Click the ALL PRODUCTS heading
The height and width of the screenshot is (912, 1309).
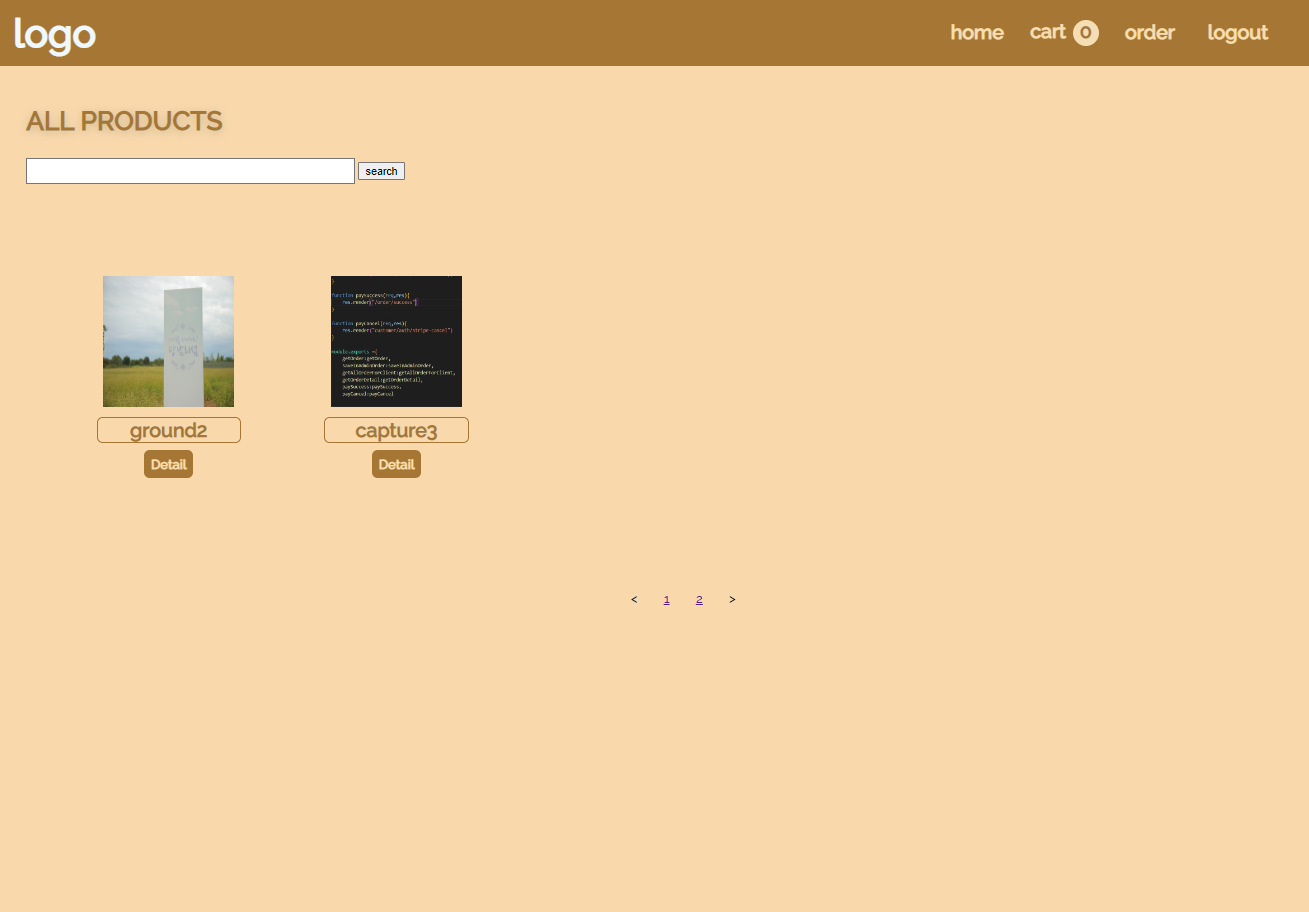coord(124,121)
